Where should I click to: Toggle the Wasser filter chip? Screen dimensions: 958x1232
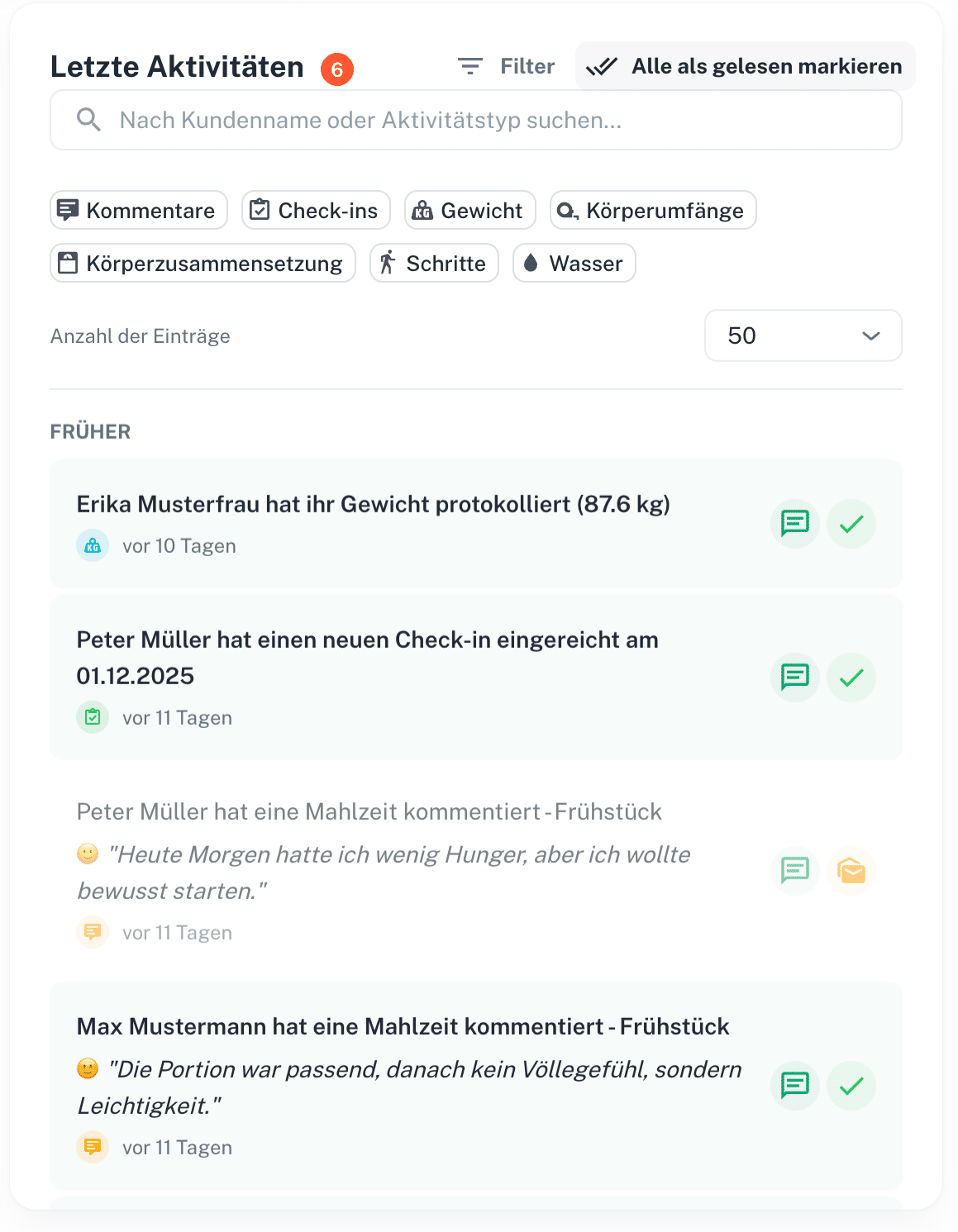point(574,264)
